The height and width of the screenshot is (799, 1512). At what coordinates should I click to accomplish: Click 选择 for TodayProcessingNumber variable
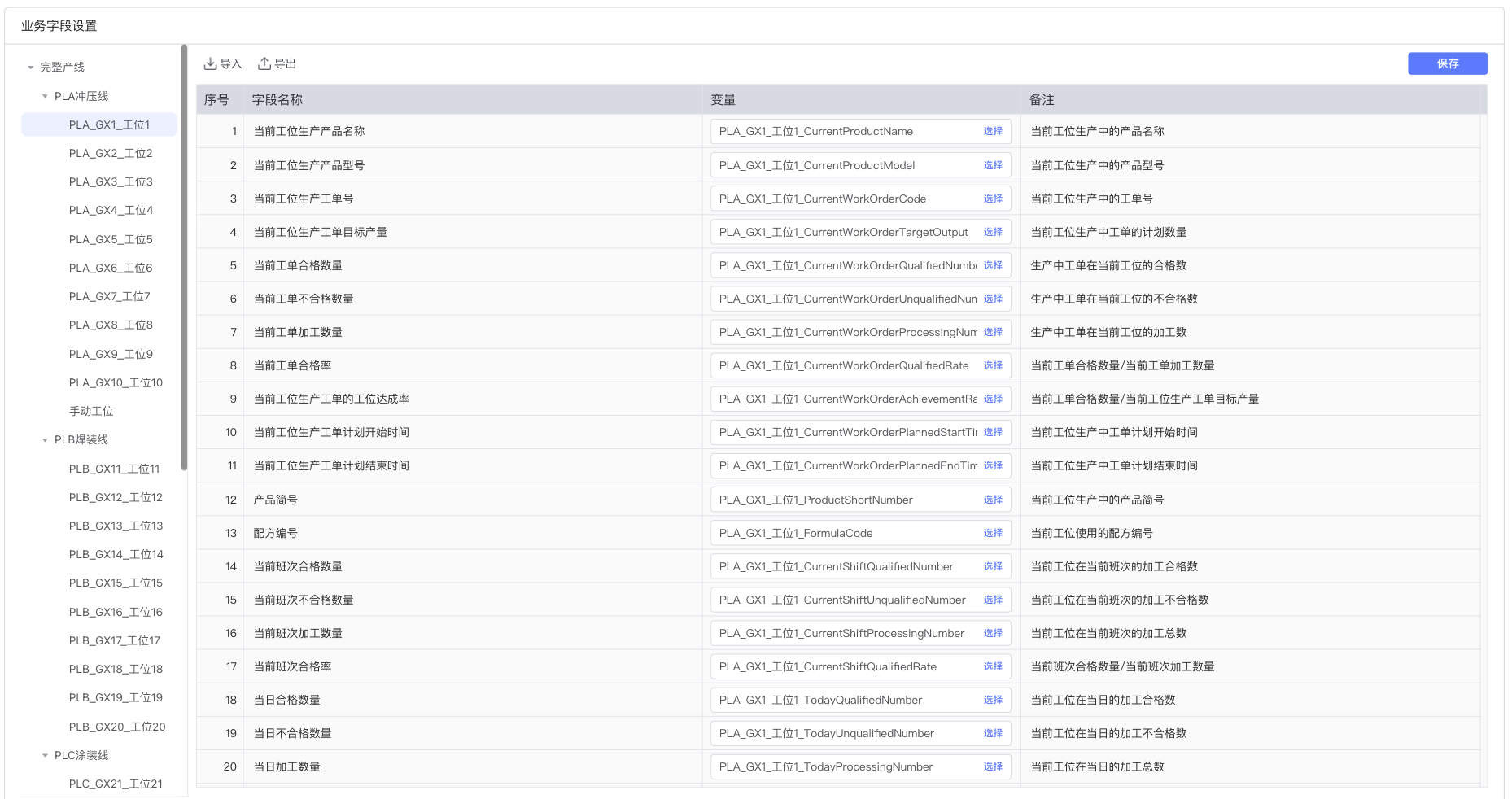tap(993, 766)
